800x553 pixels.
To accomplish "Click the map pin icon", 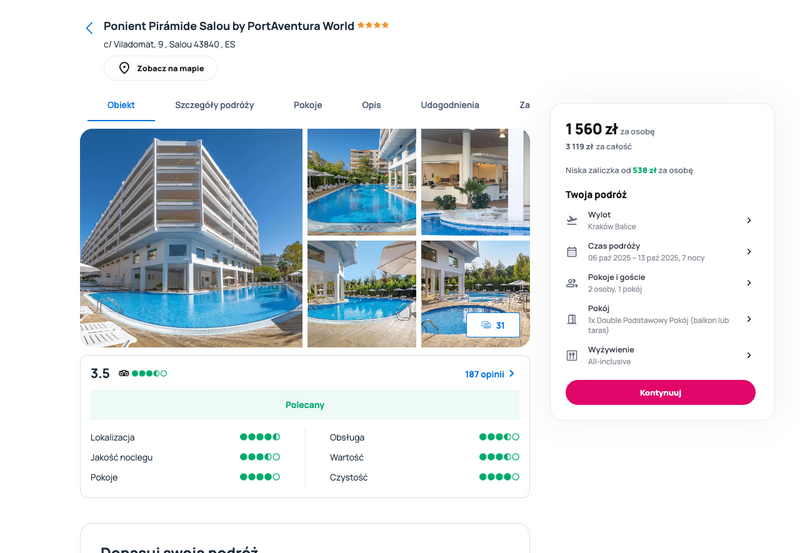I will pyautogui.click(x=124, y=68).
